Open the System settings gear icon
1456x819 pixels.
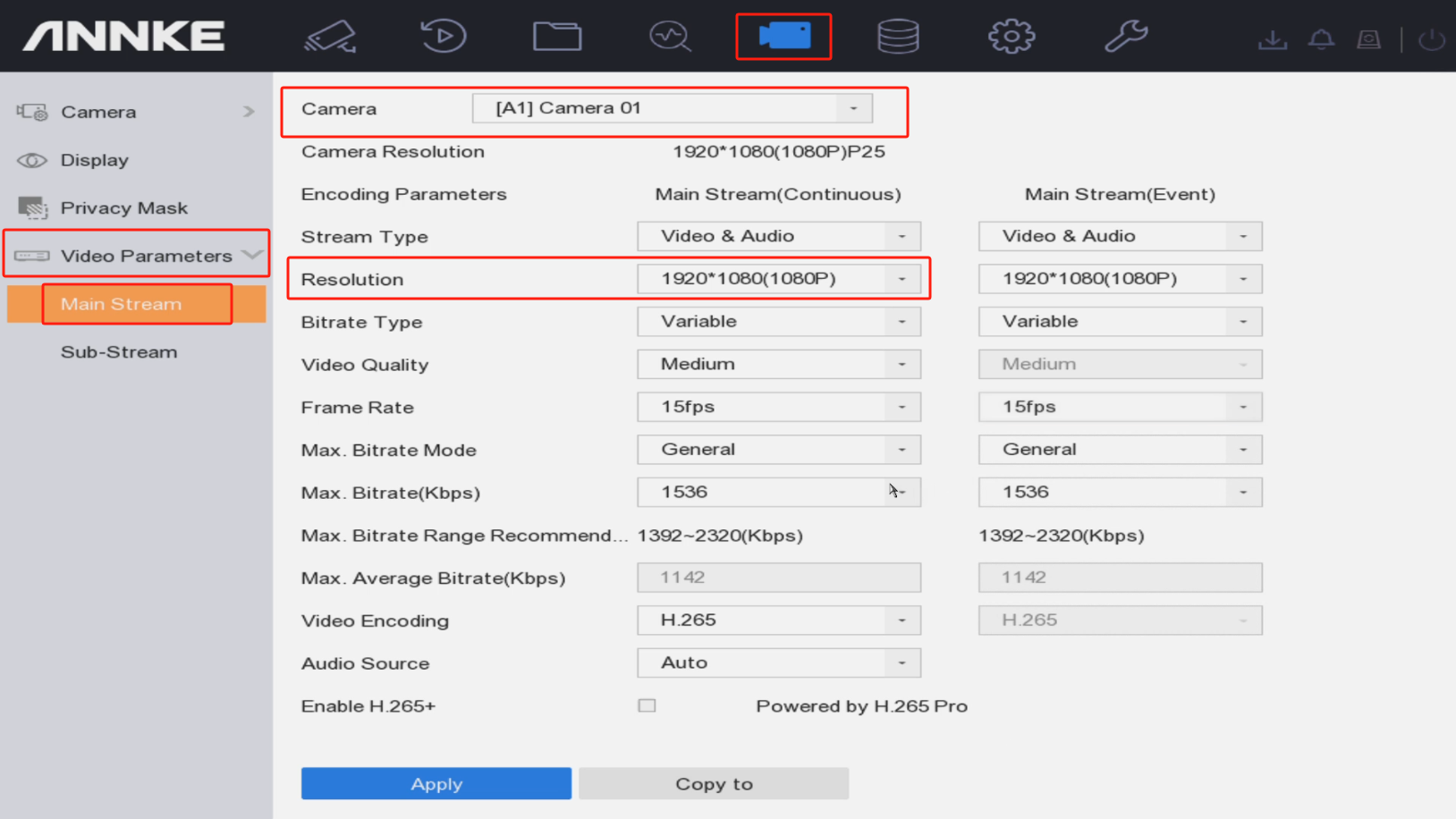pos(1012,37)
